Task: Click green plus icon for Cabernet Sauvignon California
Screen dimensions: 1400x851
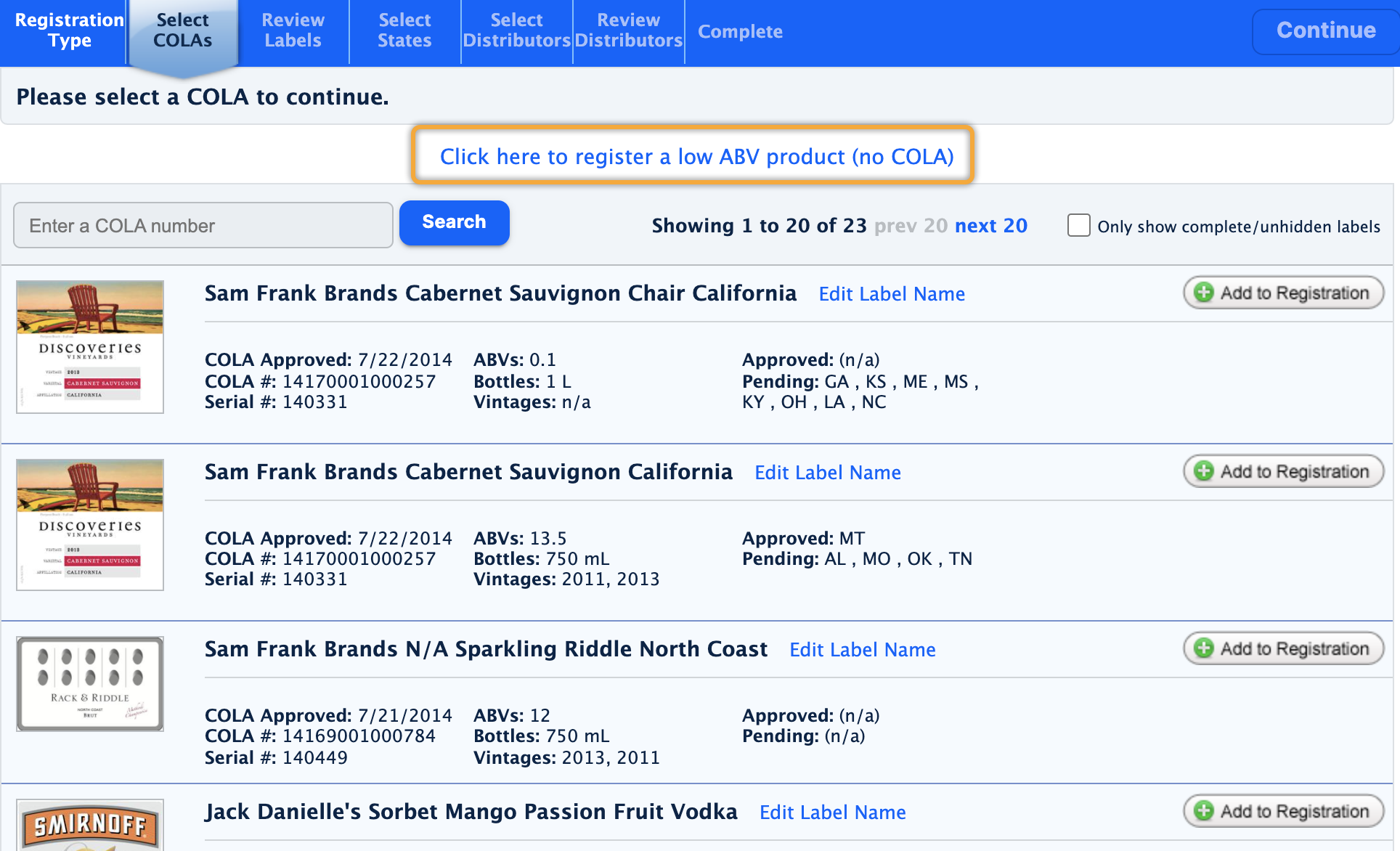Action: click(x=1204, y=471)
